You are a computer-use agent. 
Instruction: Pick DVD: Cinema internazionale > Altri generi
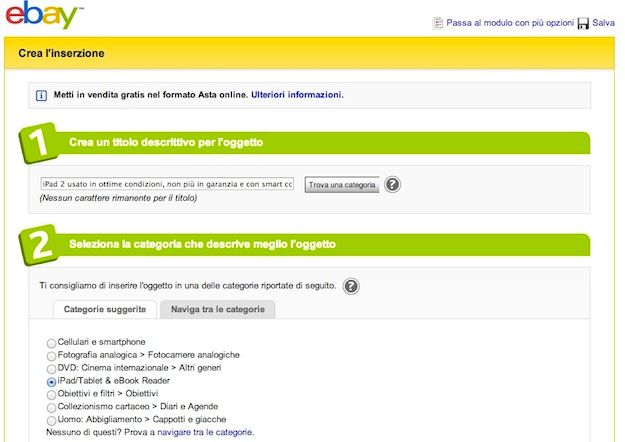(52, 368)
